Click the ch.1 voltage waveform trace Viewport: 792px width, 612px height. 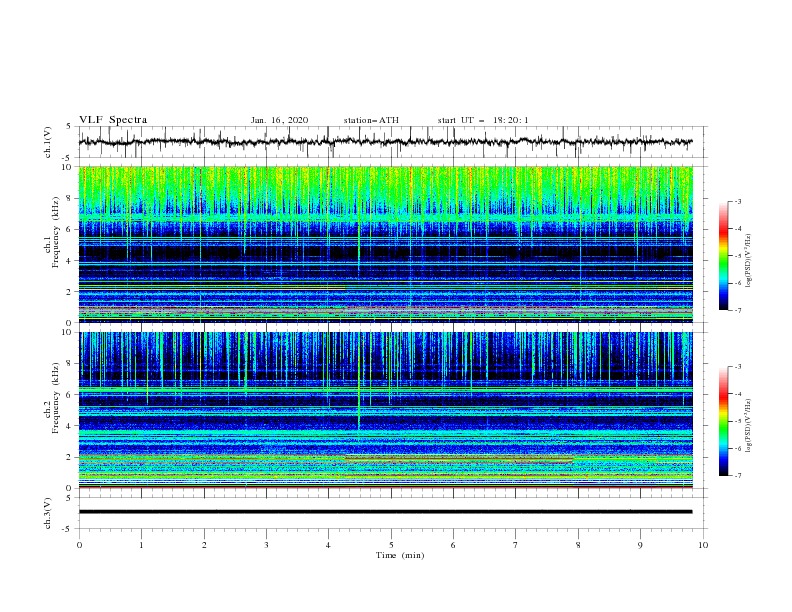[385, 142]
